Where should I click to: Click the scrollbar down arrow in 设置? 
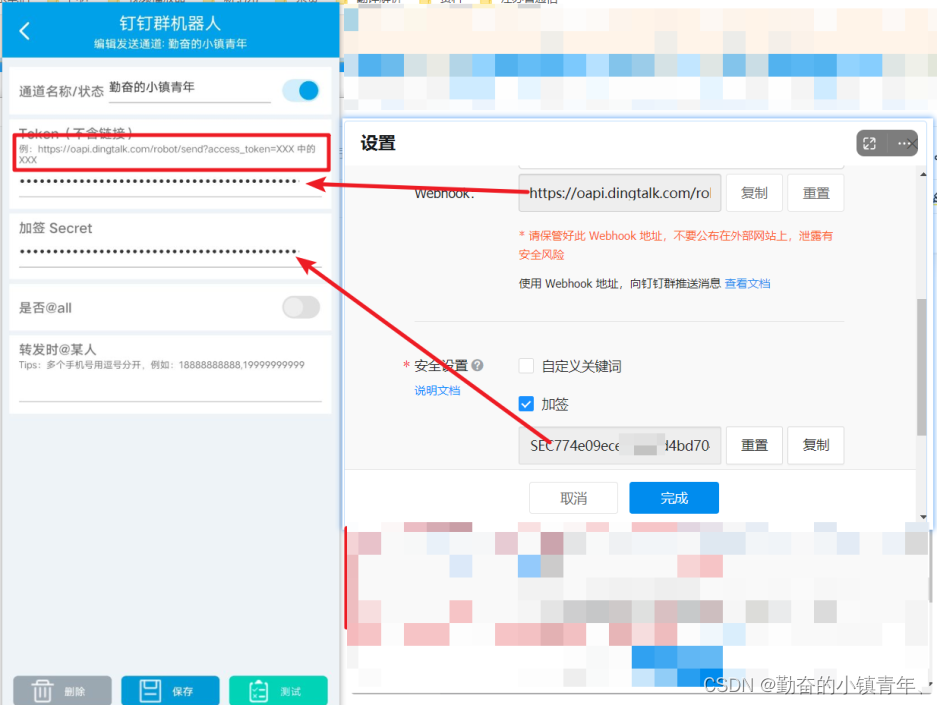click(923, 517)
